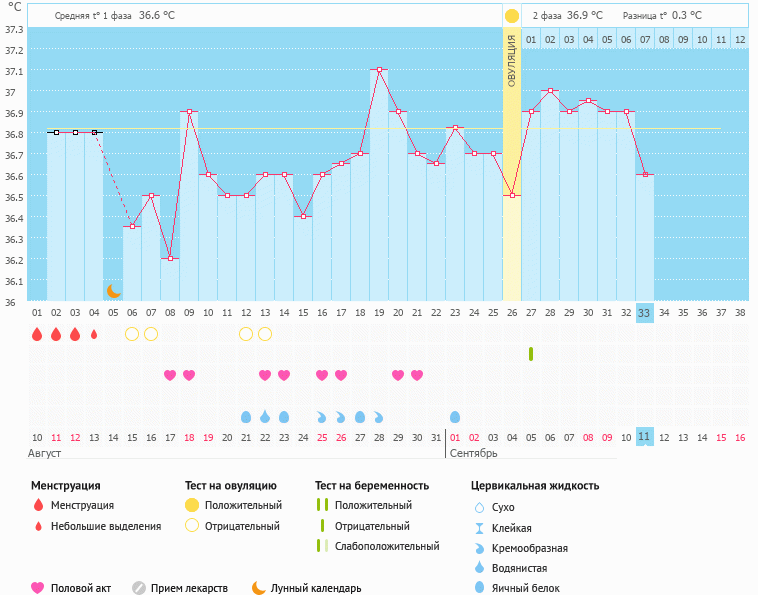Click small discharge drop on cycle day 04
Viewport: 758px width, 595px height.
94,334
